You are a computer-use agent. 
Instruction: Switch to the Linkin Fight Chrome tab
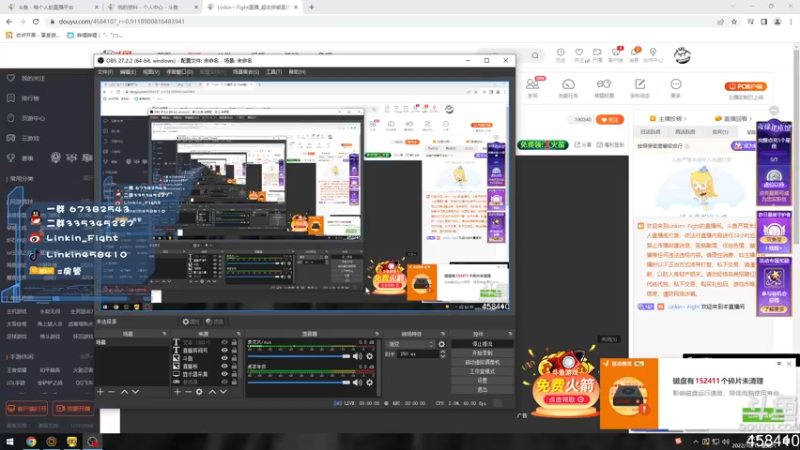coord(252,7)
